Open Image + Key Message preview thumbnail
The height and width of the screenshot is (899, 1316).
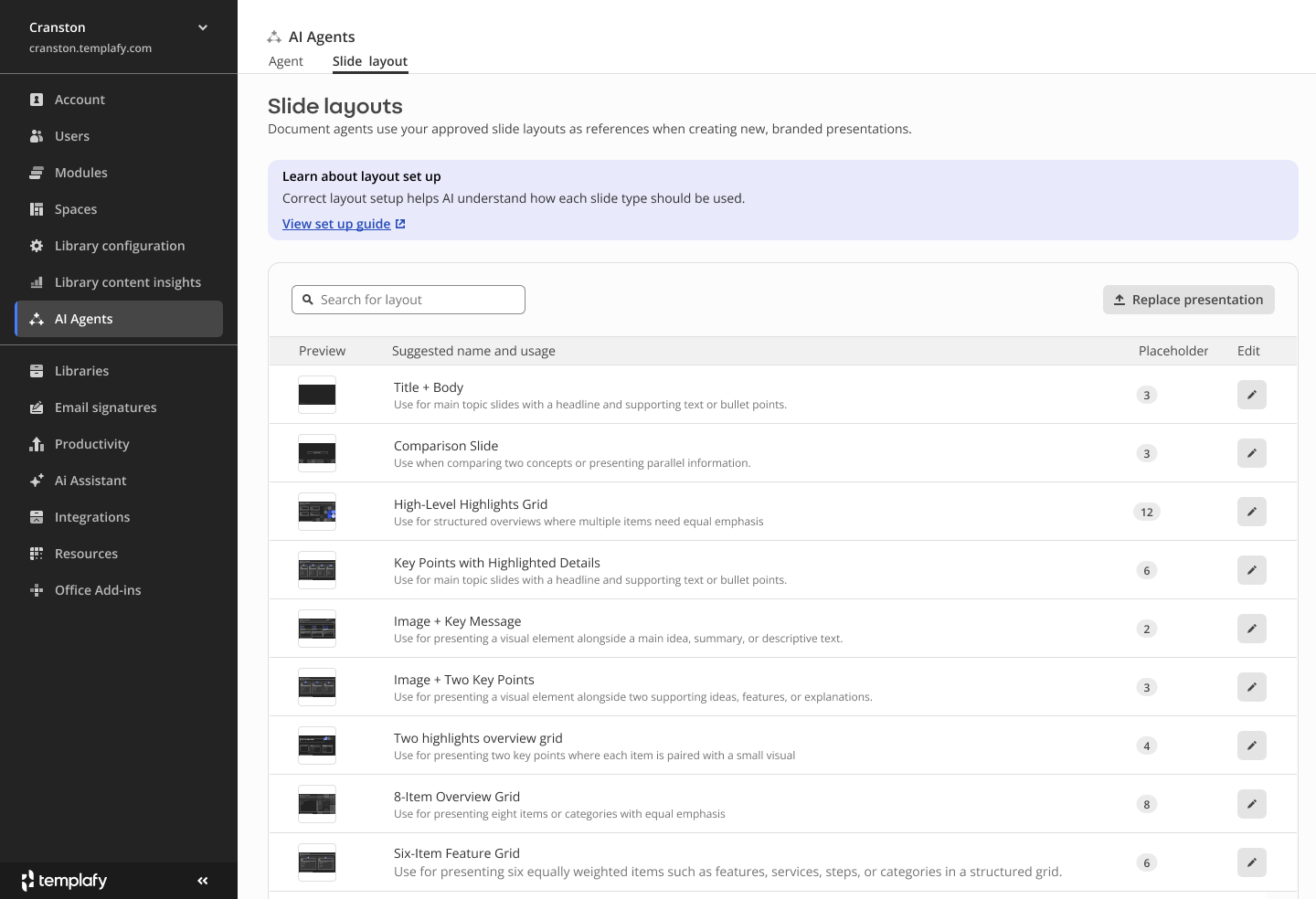[317, 629]
